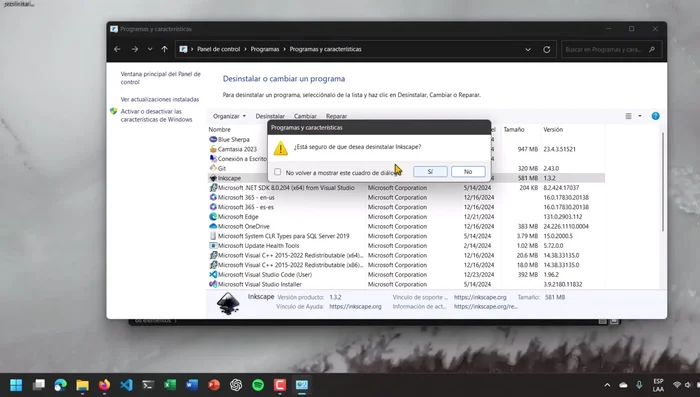
Task: Open 'Ver actualizaciones instaladas' link
Action: pos(160,99)
